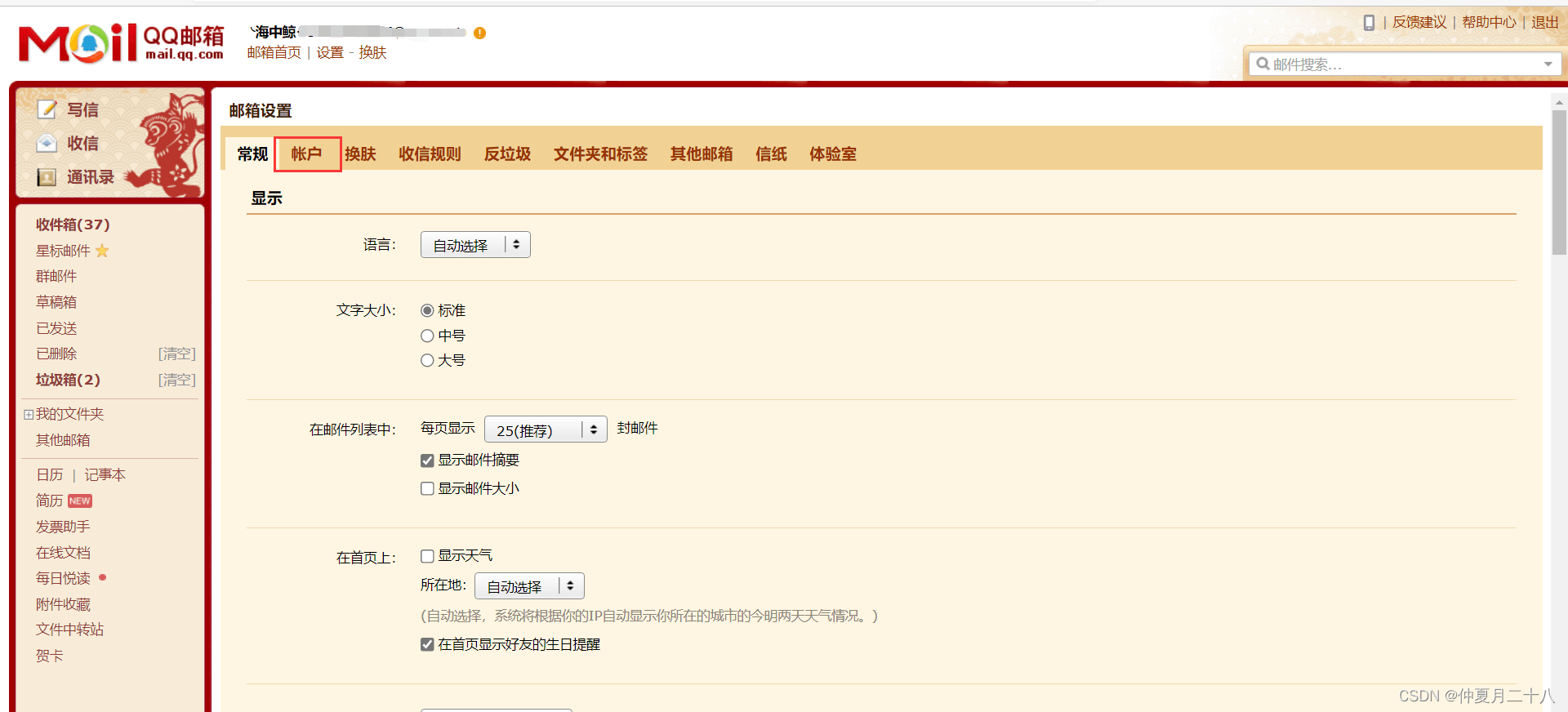Click the inbox envelope icon
The height and width of the screenshot is (712, 1568).
[x=47, y=144]
